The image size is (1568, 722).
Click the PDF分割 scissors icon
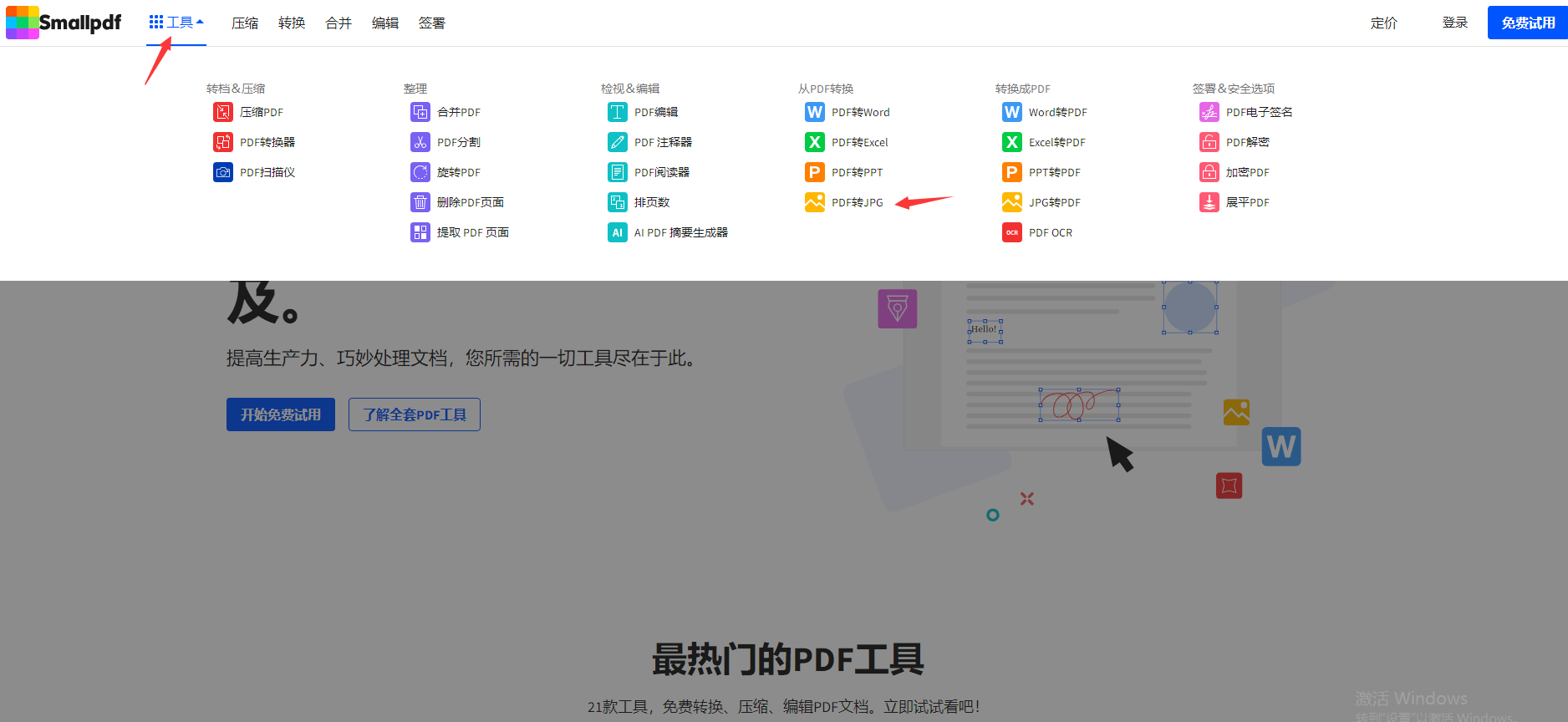click(x=420, y=142)
